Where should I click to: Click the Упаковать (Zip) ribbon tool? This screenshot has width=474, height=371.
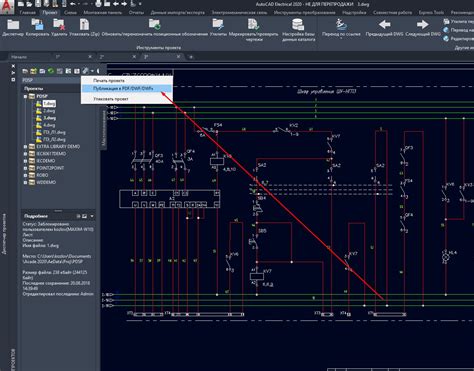[84, 27]
